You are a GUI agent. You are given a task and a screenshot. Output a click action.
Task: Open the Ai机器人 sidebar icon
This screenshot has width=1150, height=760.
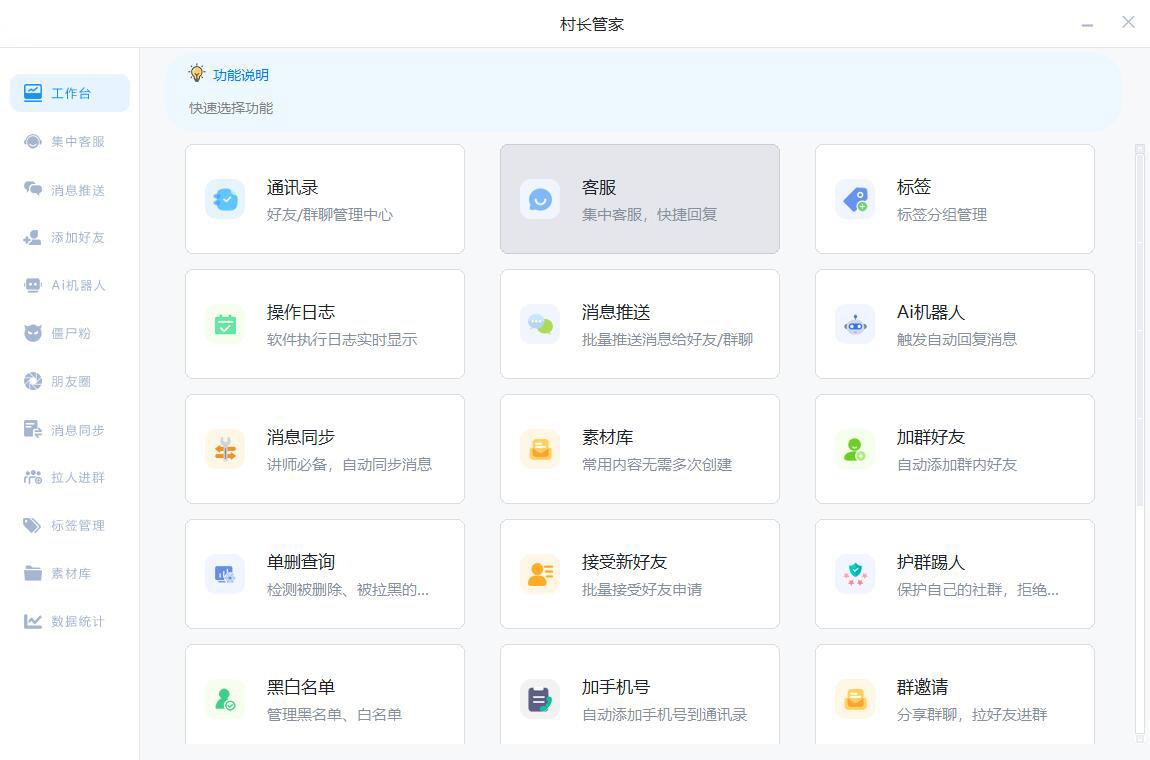[69, 285]
